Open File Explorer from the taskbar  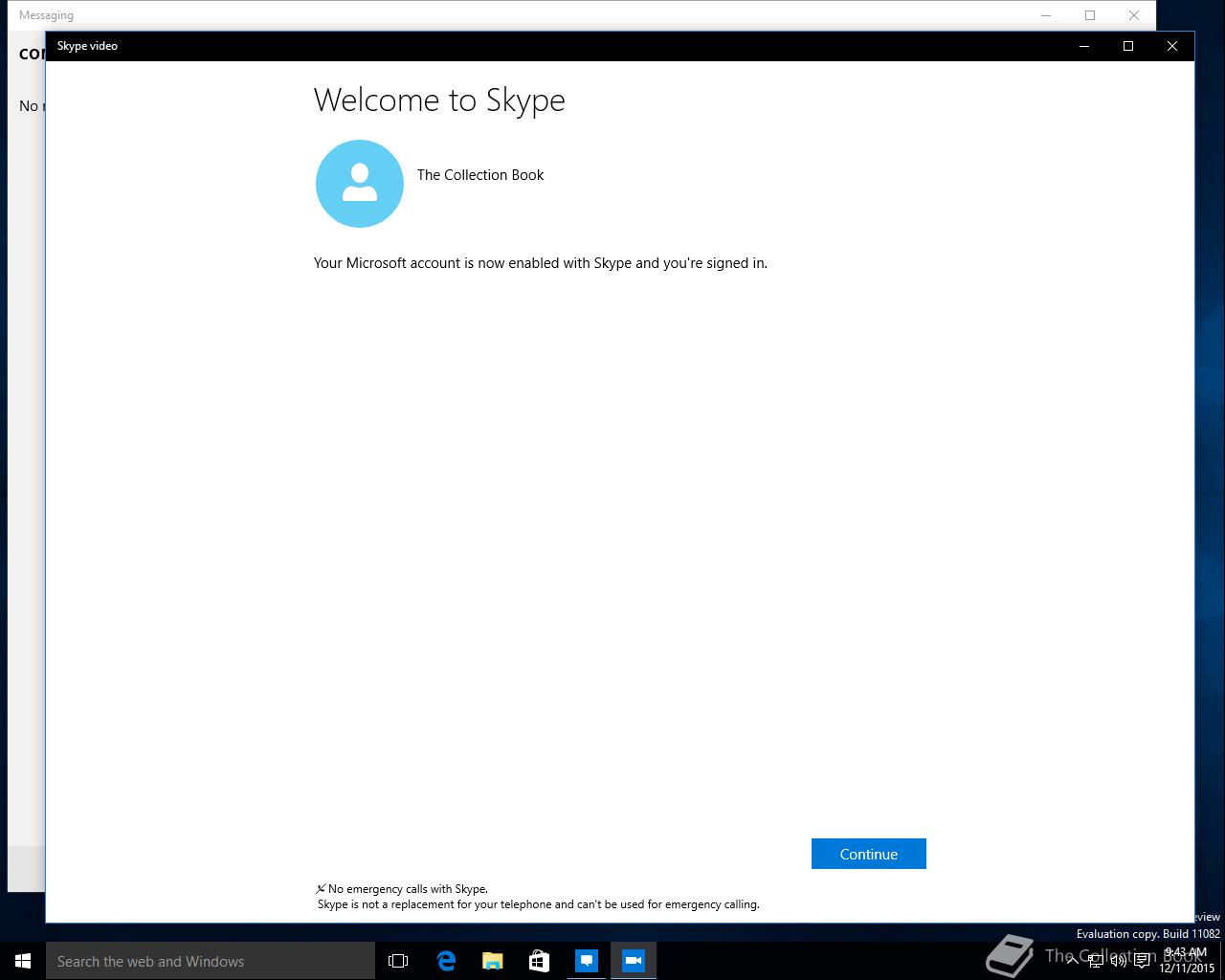(x=493, y=961)
